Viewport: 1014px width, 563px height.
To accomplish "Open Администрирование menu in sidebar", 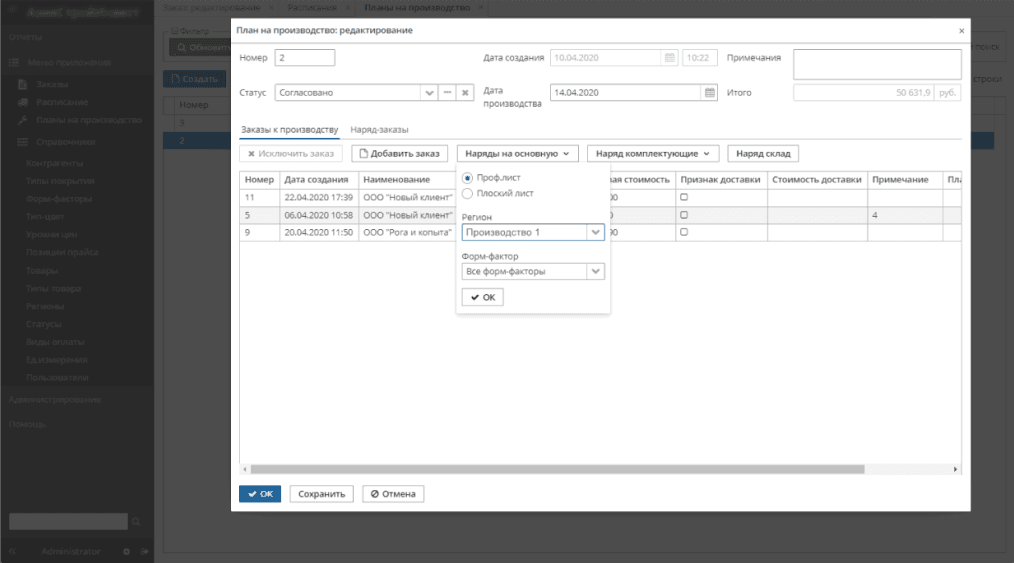I will (55, 399).
